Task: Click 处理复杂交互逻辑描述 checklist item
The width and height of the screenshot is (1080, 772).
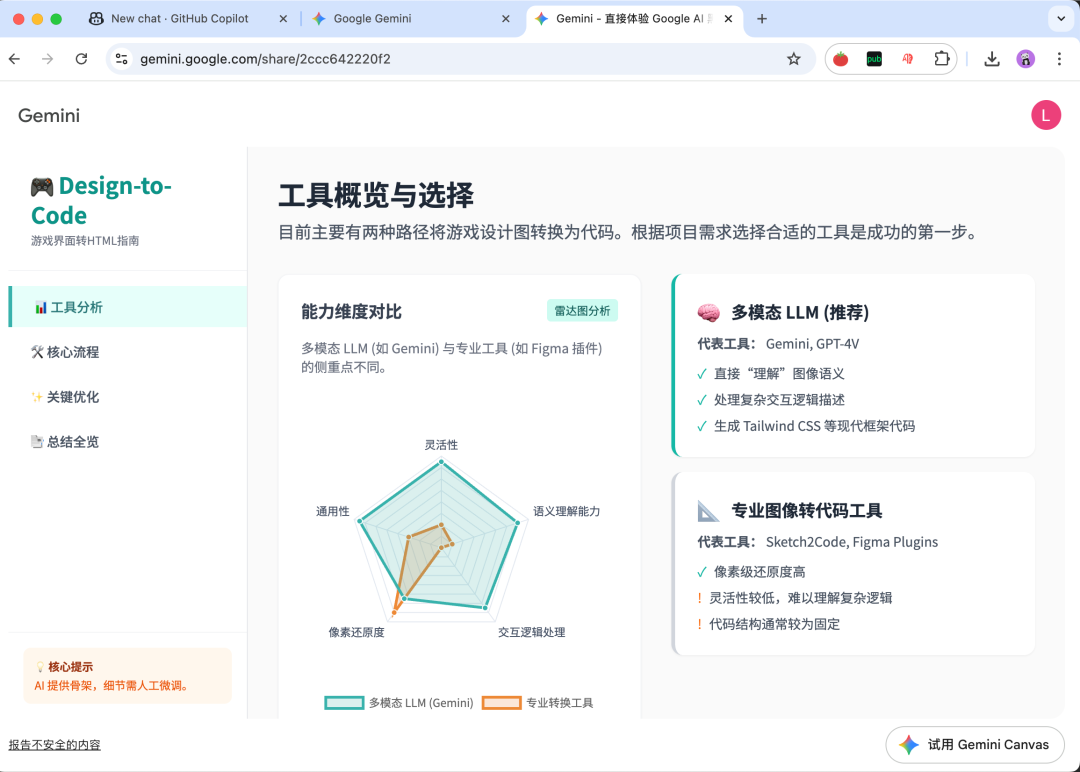Action: 779,400
